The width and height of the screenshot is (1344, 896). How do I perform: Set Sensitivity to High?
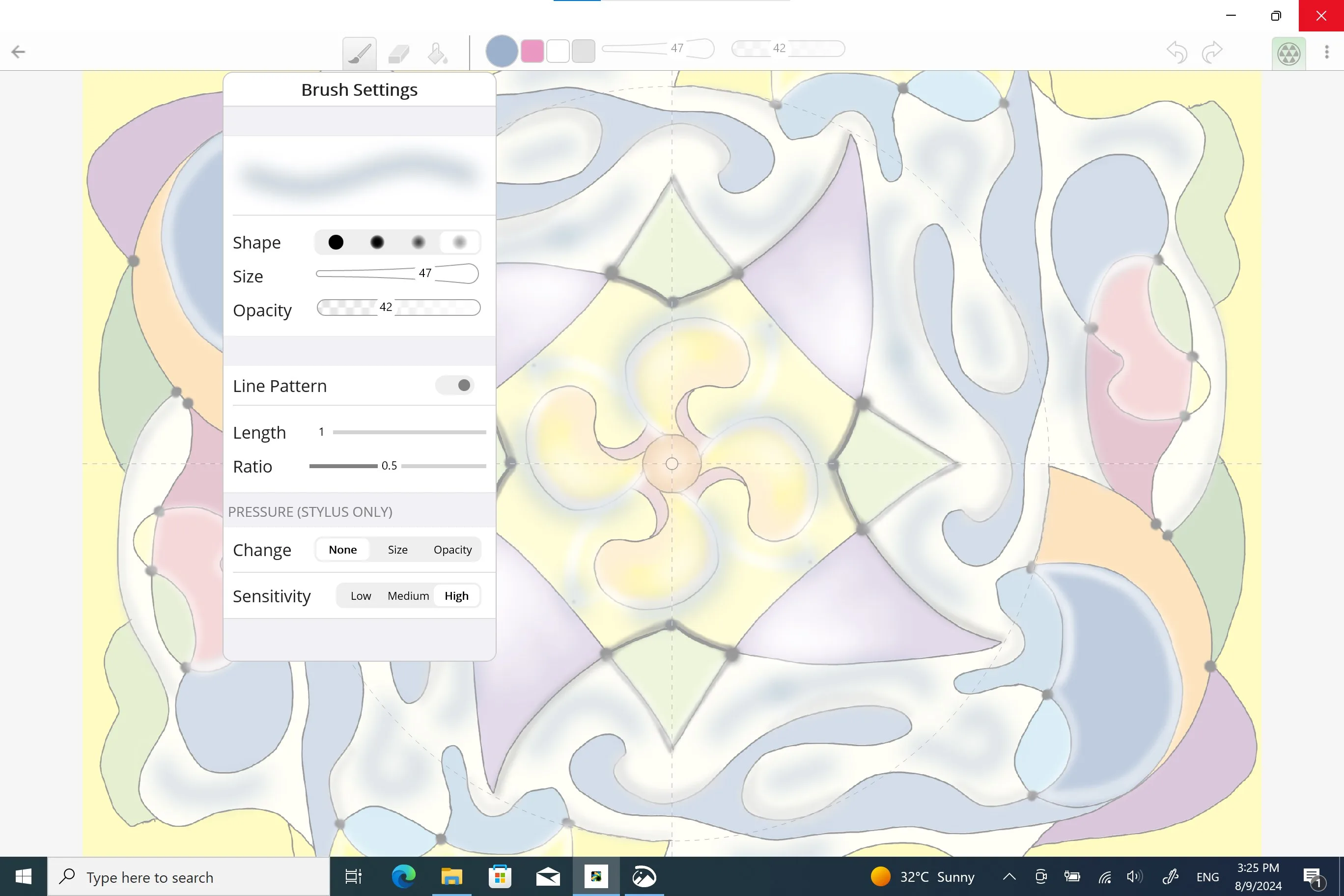[x=456, y=596]
